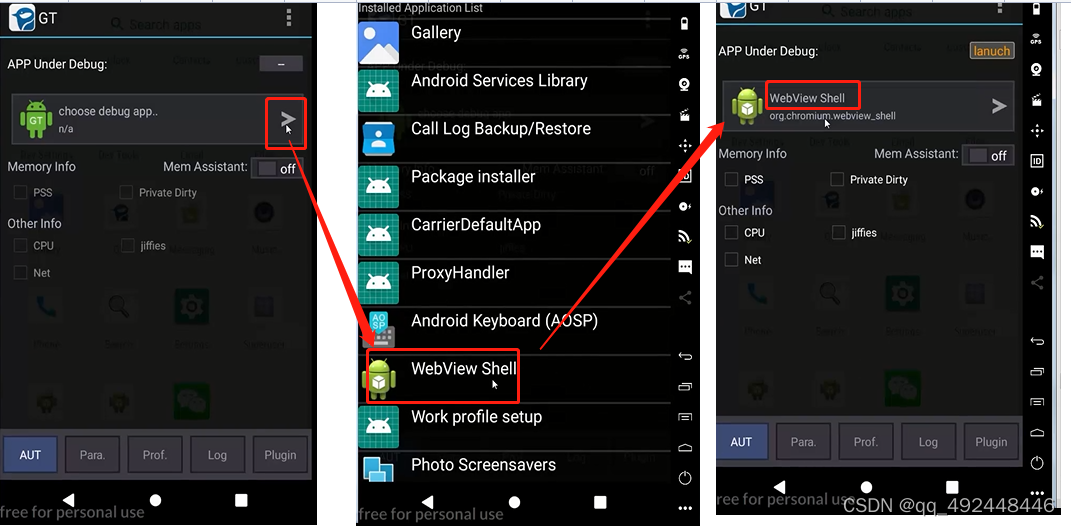Check the PSS box in the left screen
The height and width of the screenshot is (526, 1071).
20,193
